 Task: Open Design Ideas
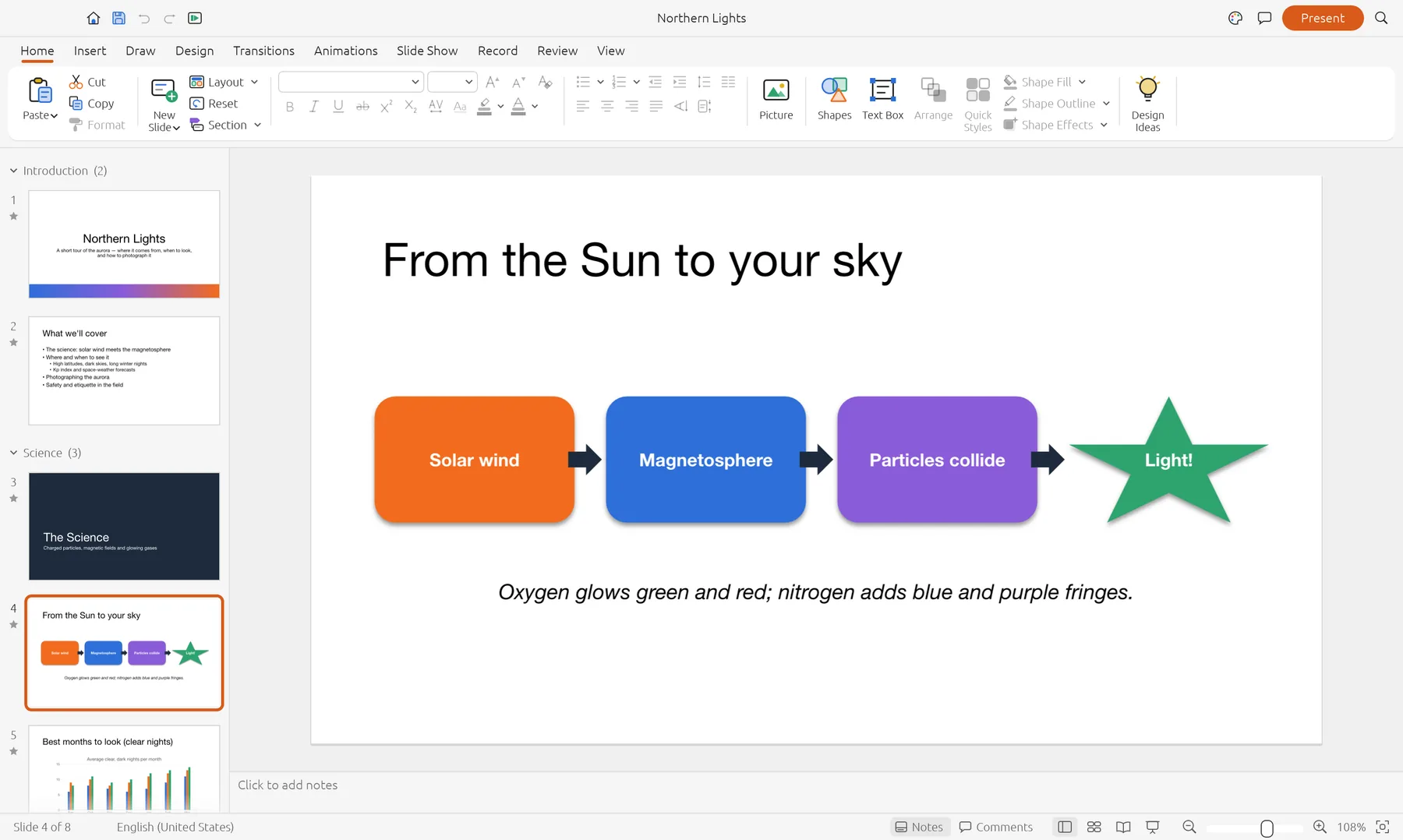1147,104
